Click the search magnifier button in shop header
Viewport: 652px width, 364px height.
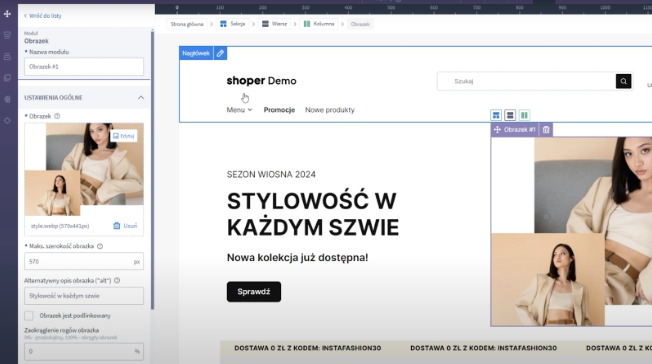click(623, 81)
